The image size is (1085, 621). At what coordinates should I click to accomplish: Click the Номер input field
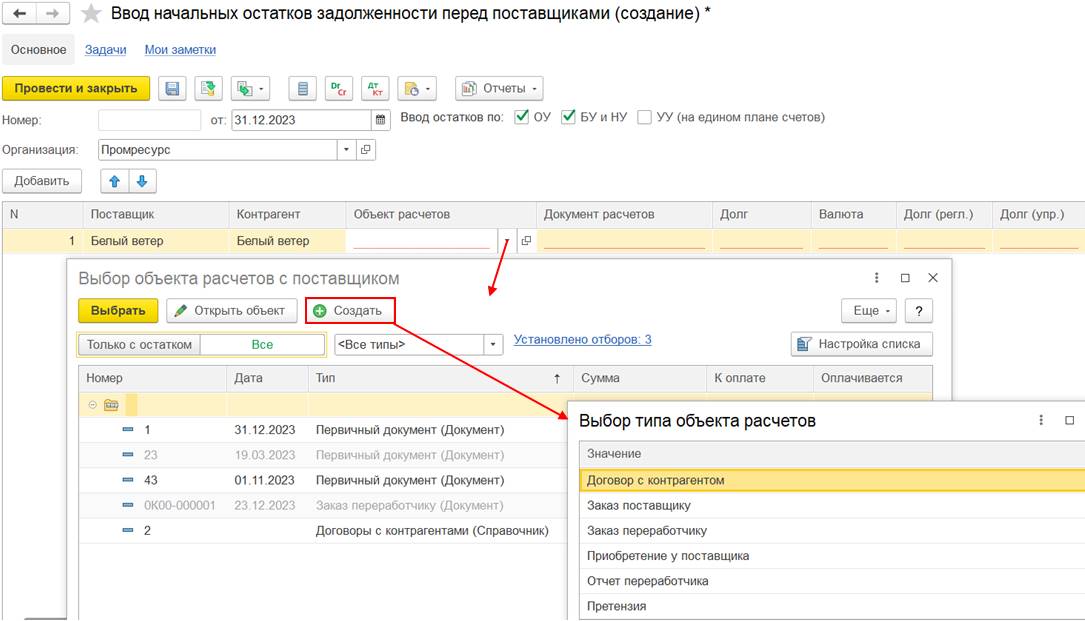[x=149, y=120]
